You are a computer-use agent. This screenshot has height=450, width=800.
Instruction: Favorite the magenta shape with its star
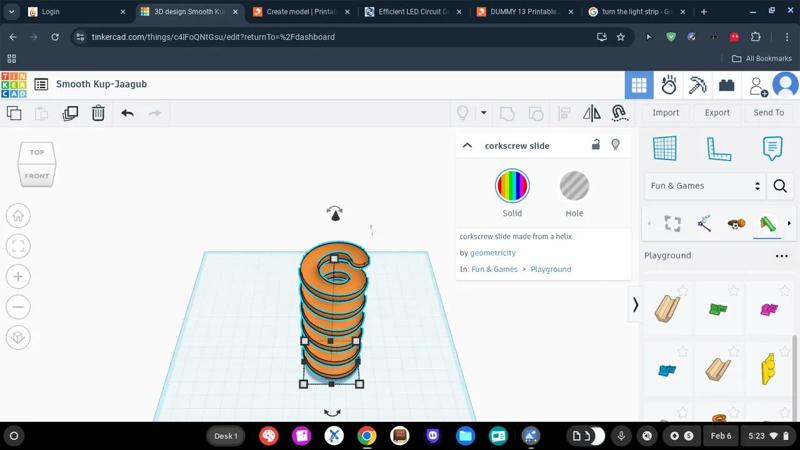pos(784,291)
